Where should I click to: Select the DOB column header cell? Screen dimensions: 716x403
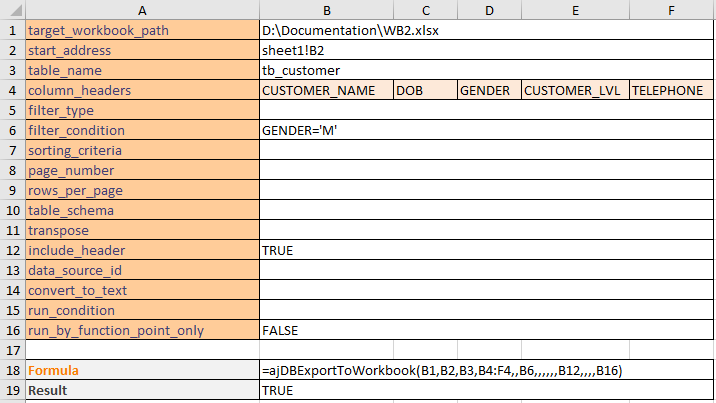[426, 90]
